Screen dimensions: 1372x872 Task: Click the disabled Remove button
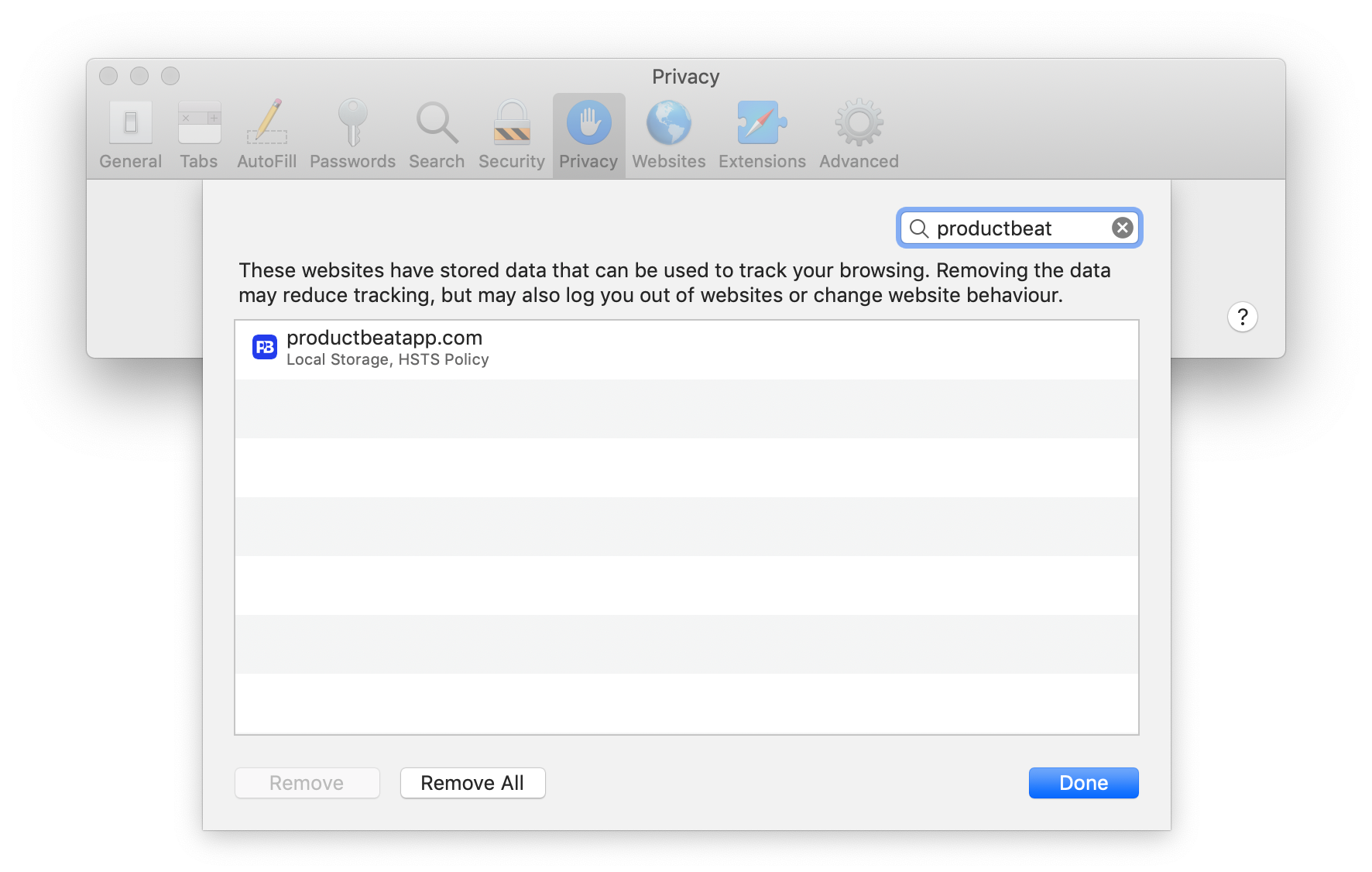coord(307,783)
